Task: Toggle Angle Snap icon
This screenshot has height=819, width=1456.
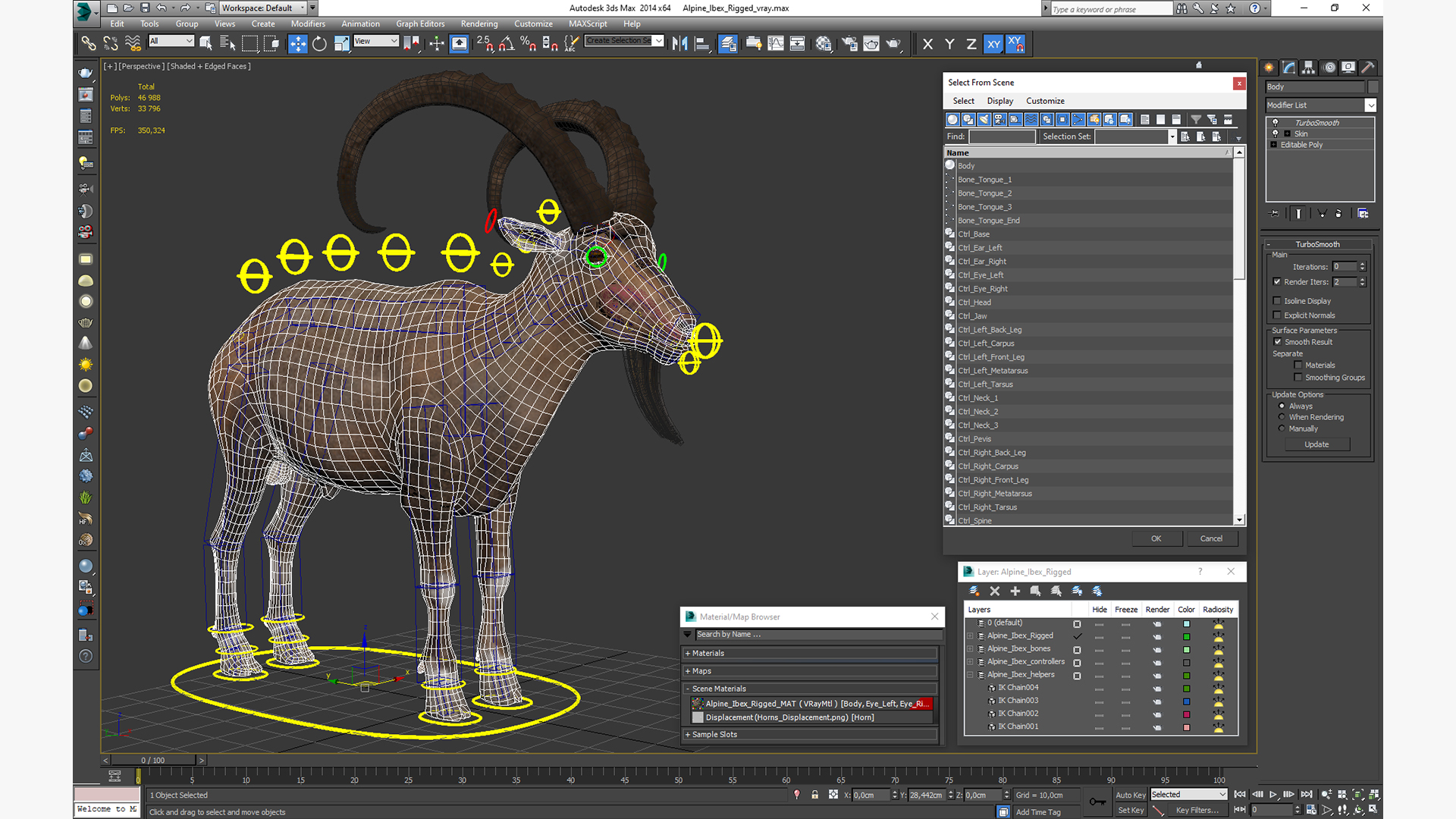Action: (507, 44)
